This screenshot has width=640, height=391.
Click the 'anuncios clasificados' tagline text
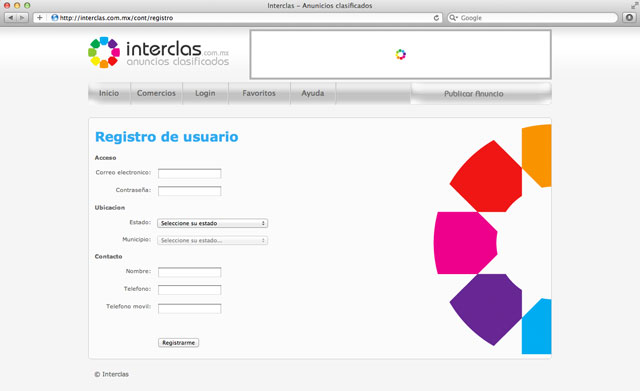178,62
